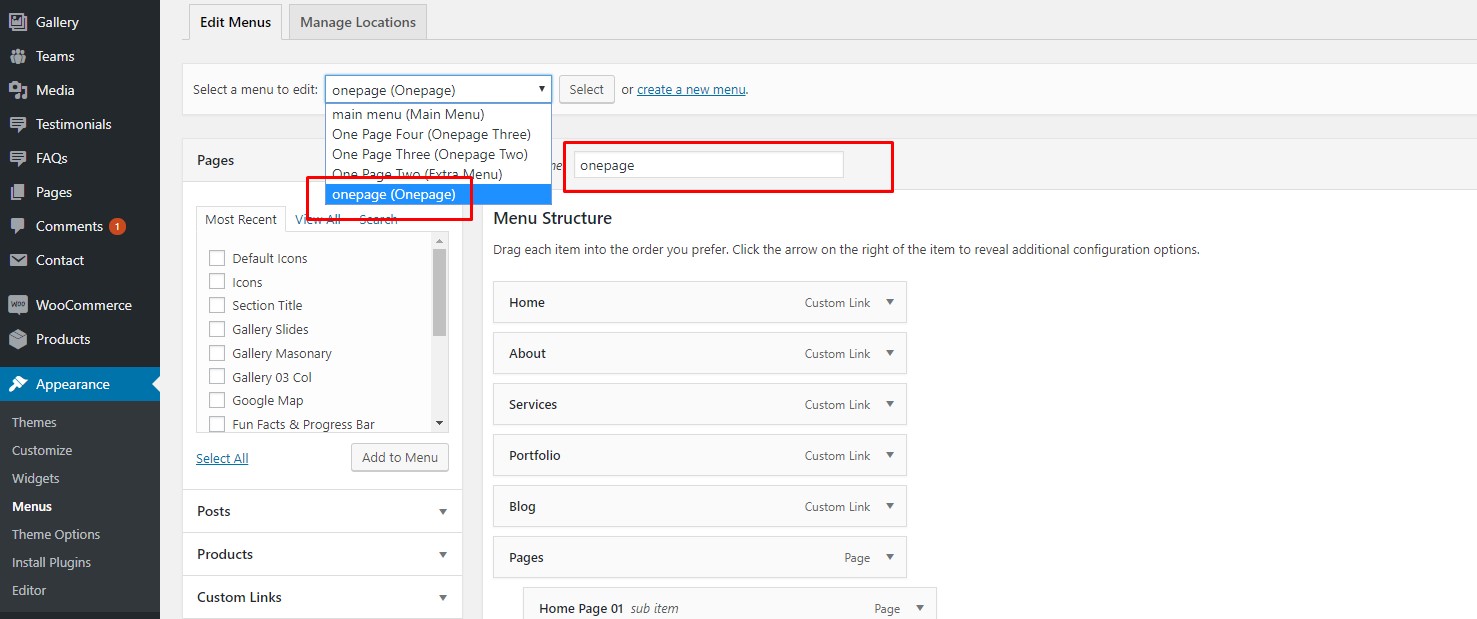Click the WooCommerce logo icon

click(x=18, y=305)
